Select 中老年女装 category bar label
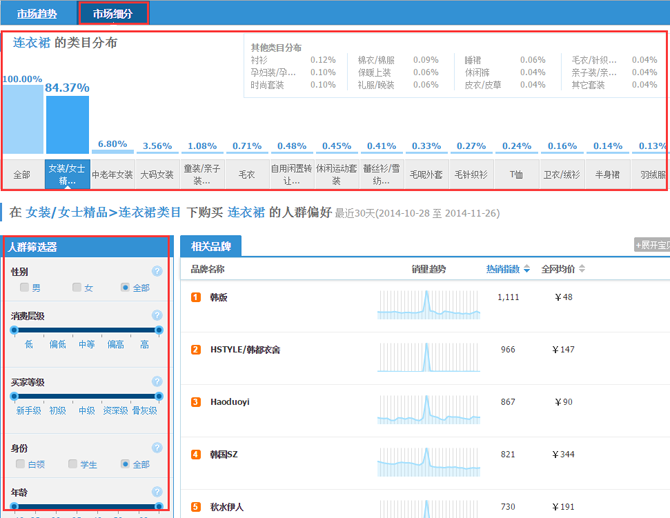 pos(112,174)
